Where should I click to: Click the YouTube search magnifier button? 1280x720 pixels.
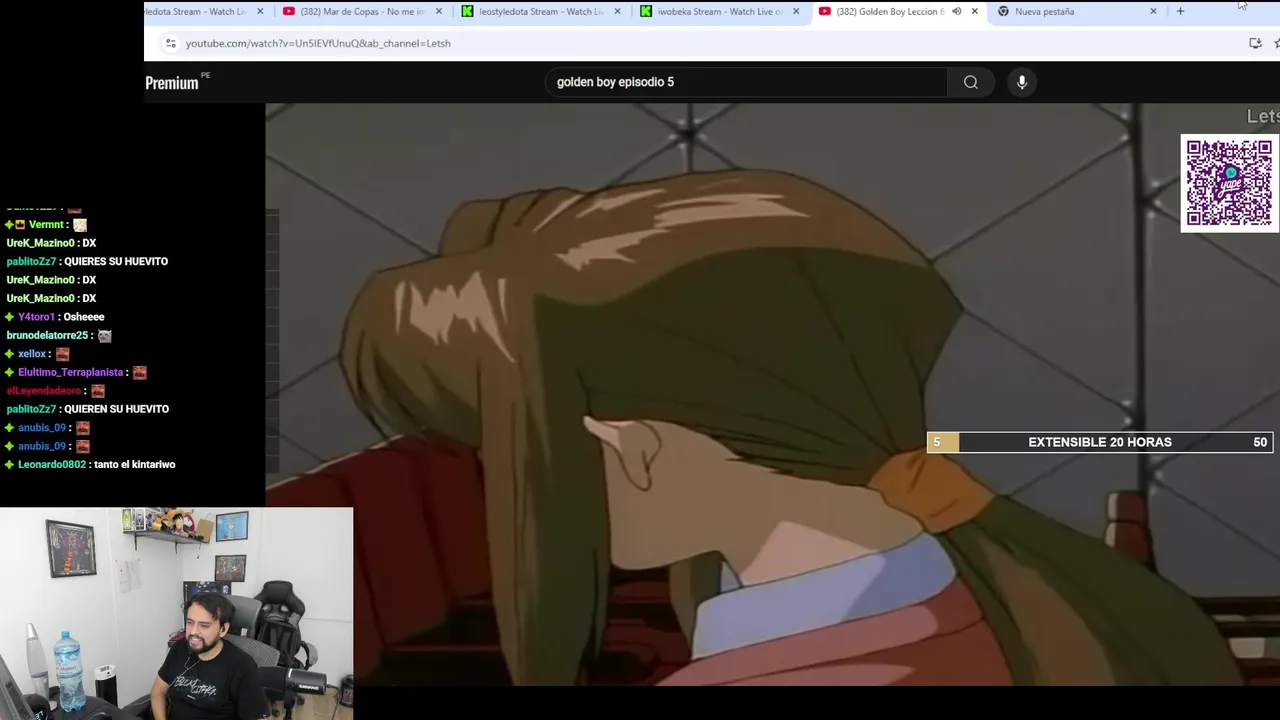pyautogui.click(x=971, y=82)
